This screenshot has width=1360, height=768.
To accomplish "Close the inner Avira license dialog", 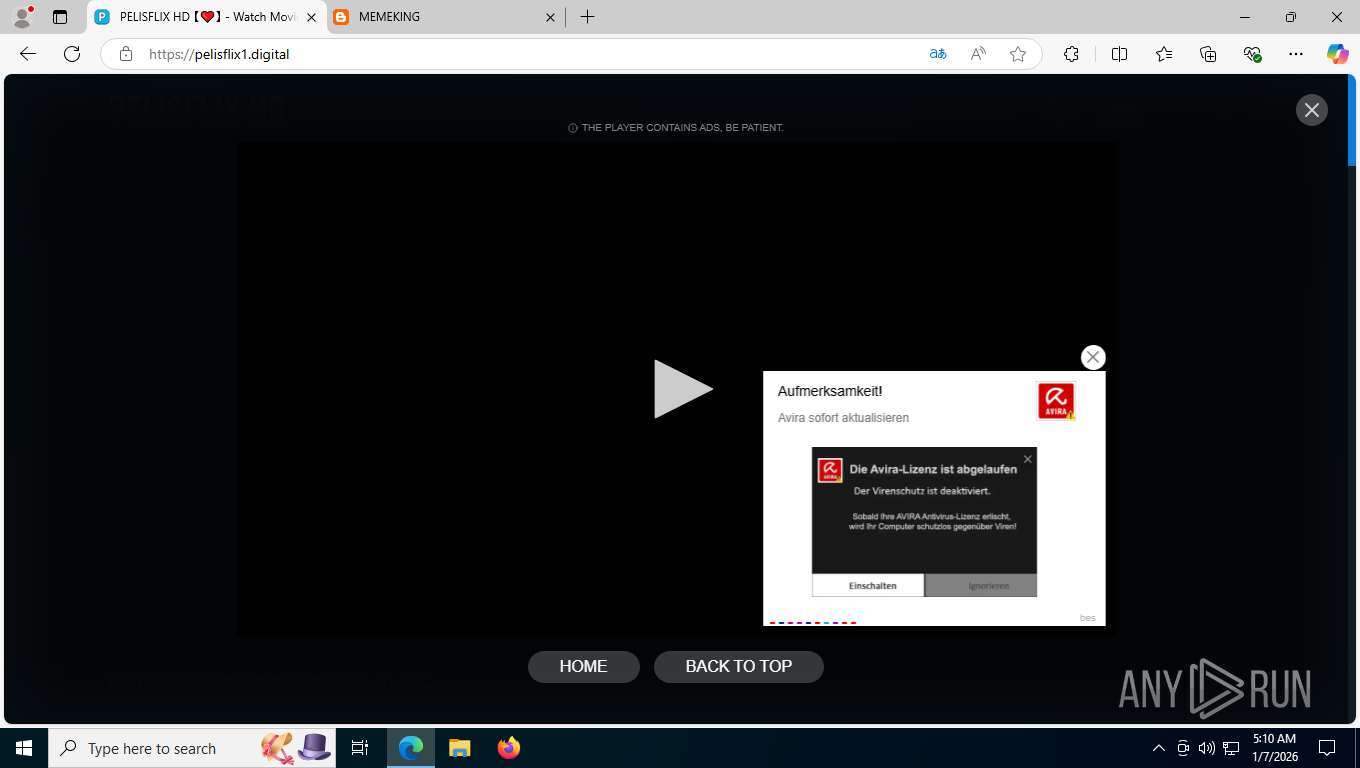I will (x=1027, y=459).
